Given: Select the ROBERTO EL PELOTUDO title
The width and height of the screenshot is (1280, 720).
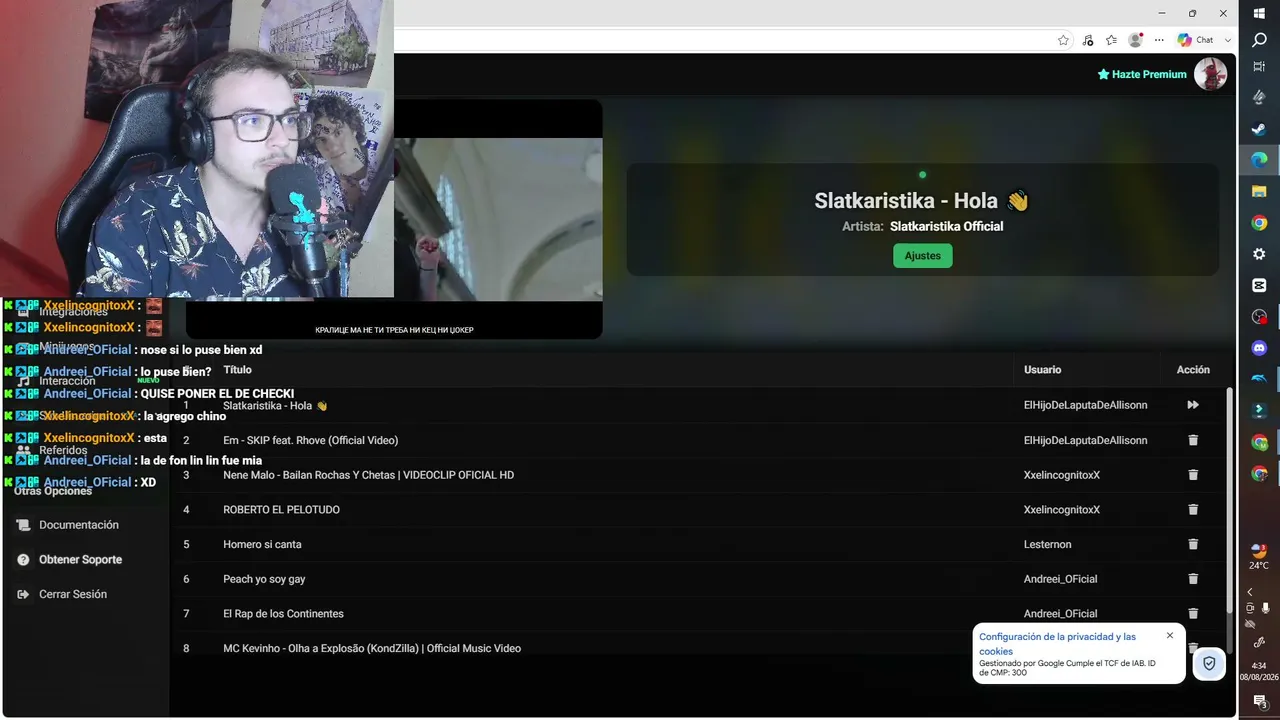Looking at the screenshot, I should pyautogui.click(x=281, y=510).
